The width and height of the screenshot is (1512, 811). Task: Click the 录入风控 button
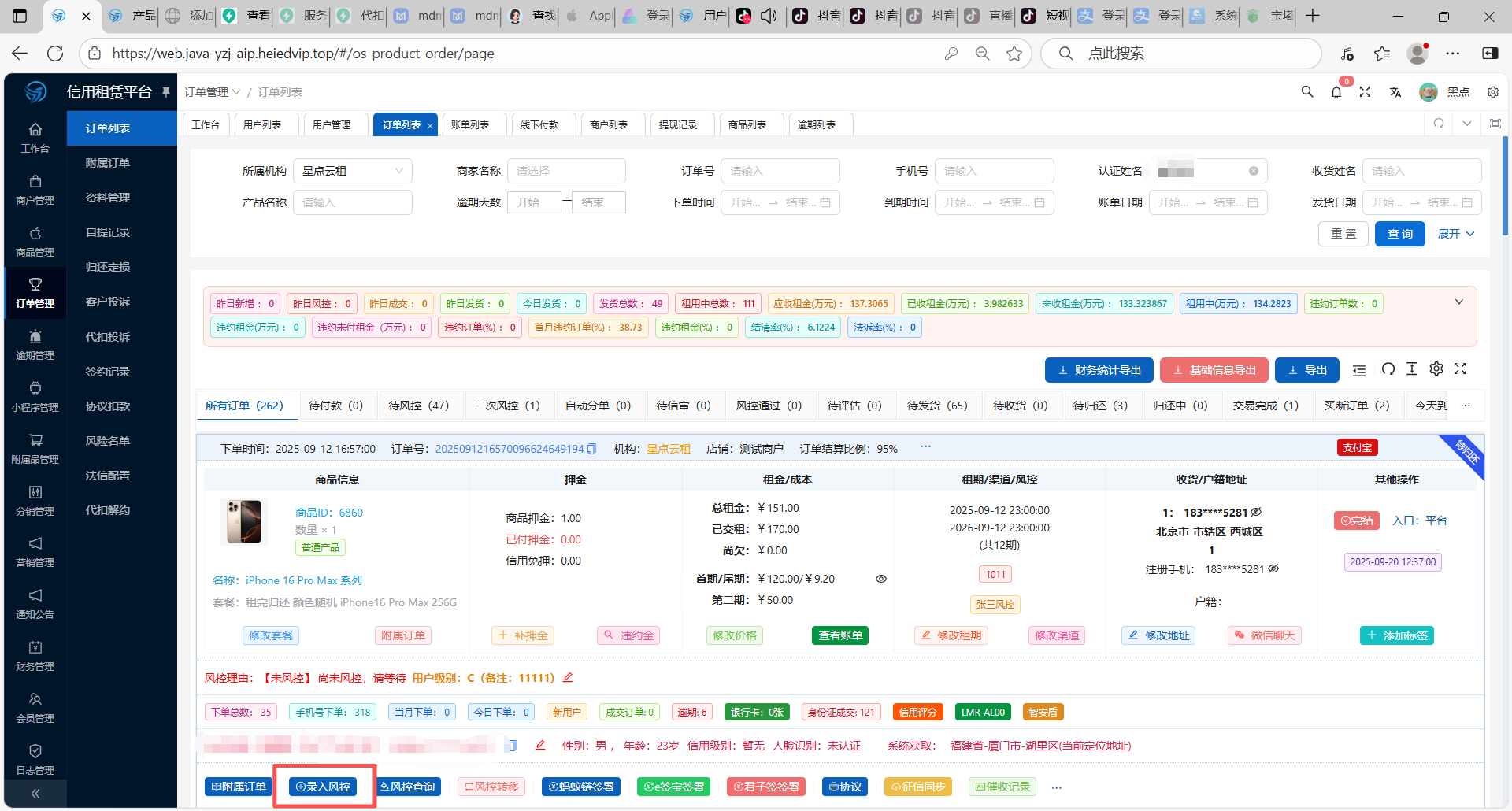(324, 787)
